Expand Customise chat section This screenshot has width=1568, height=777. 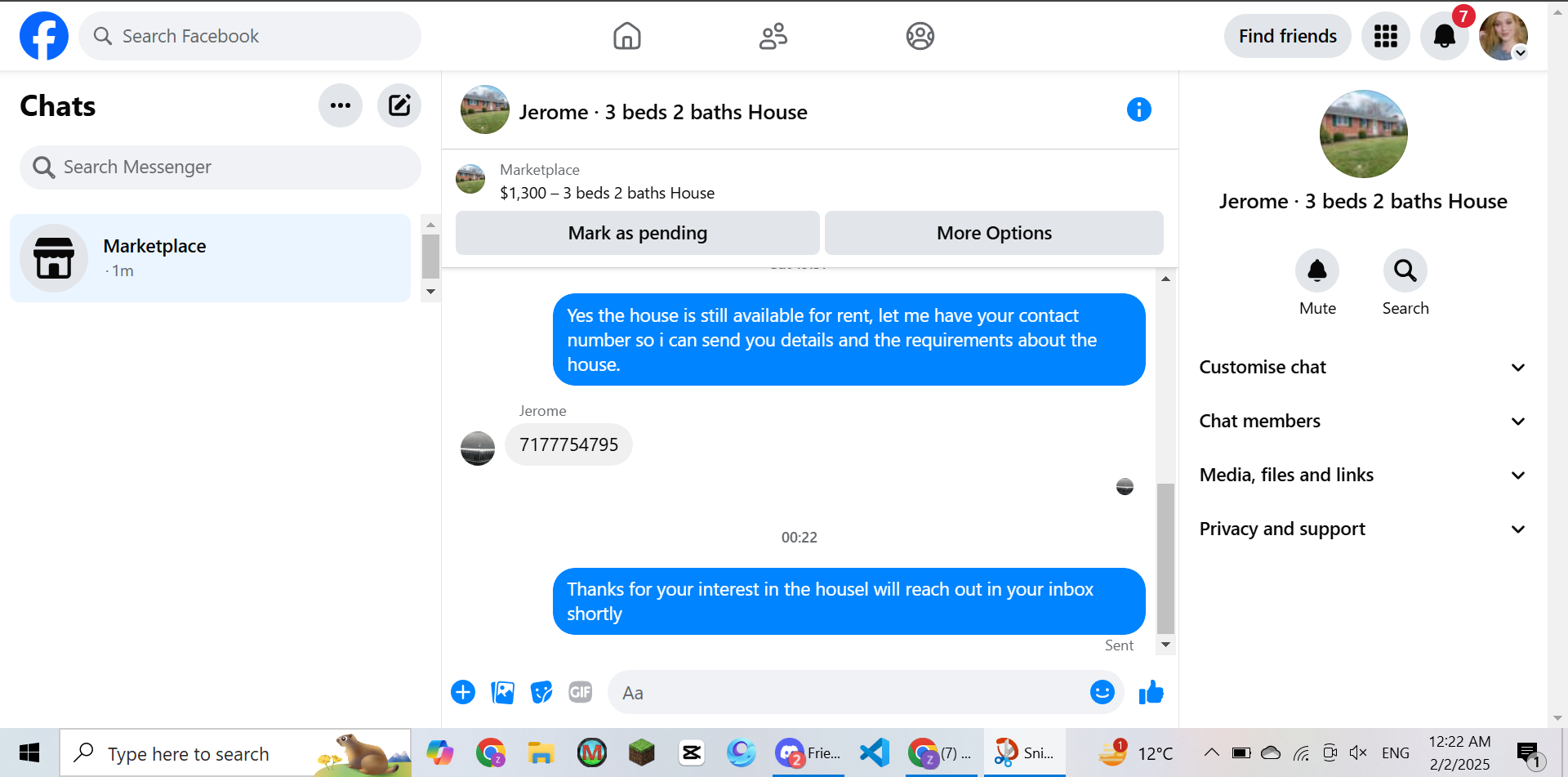coord(1362,368)
